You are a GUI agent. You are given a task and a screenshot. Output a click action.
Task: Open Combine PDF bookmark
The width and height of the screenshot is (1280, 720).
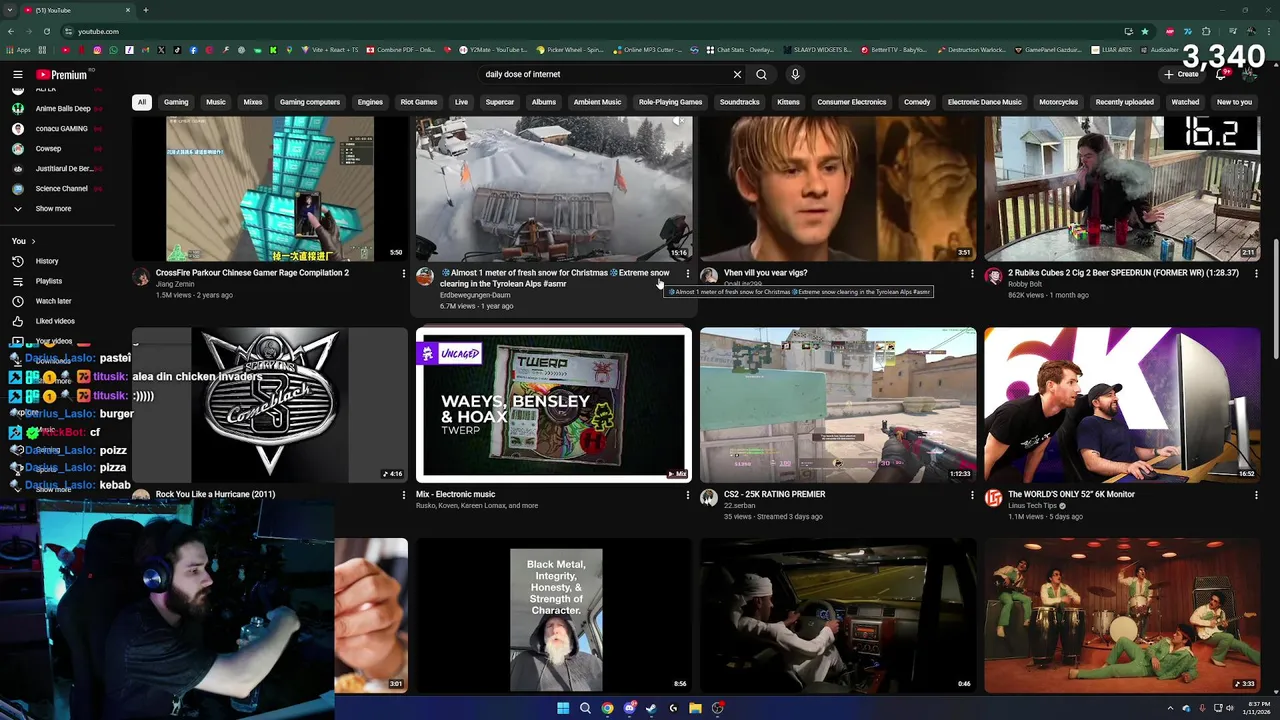click(401, 49)
